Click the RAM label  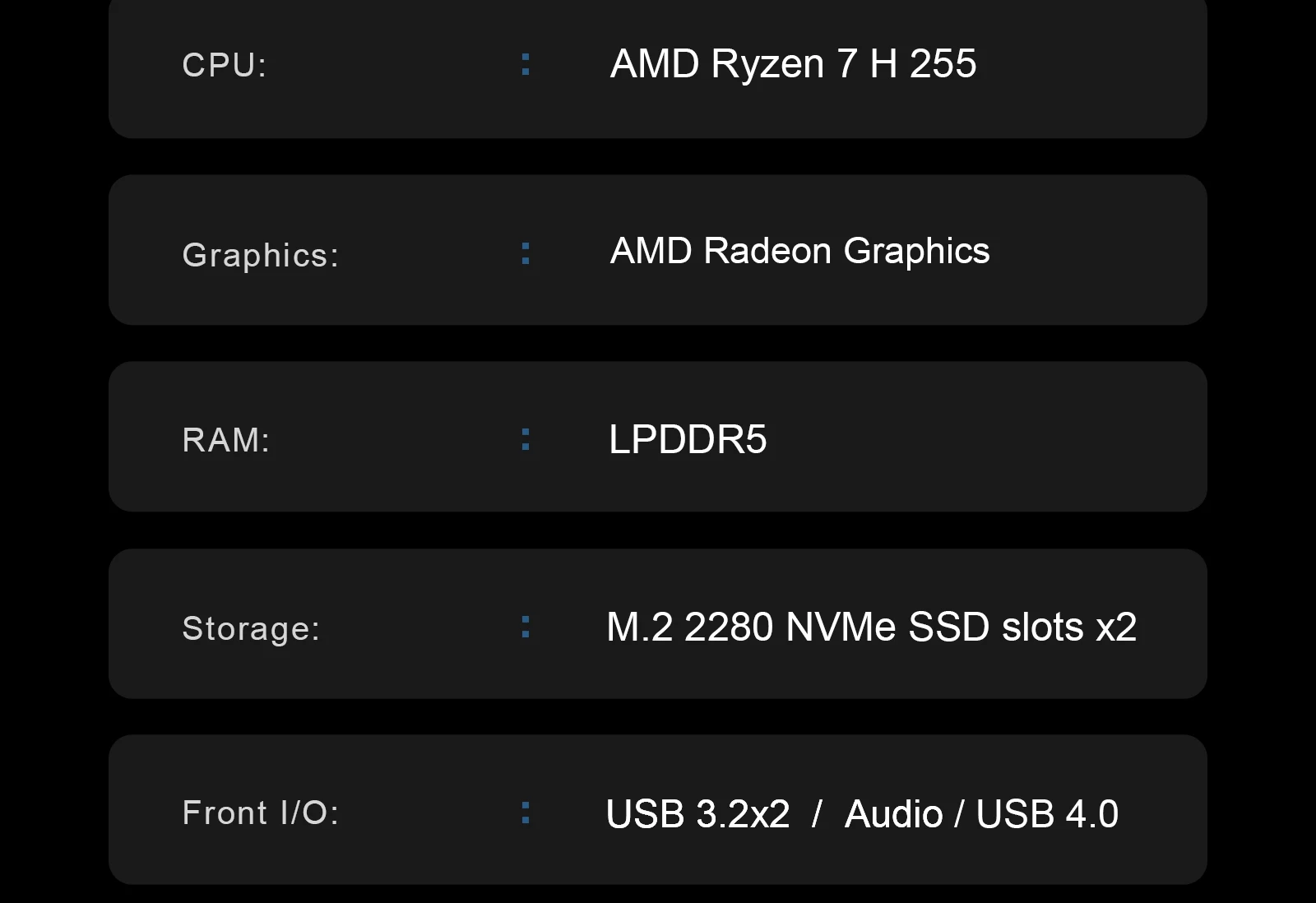click(x=225, y=440)
